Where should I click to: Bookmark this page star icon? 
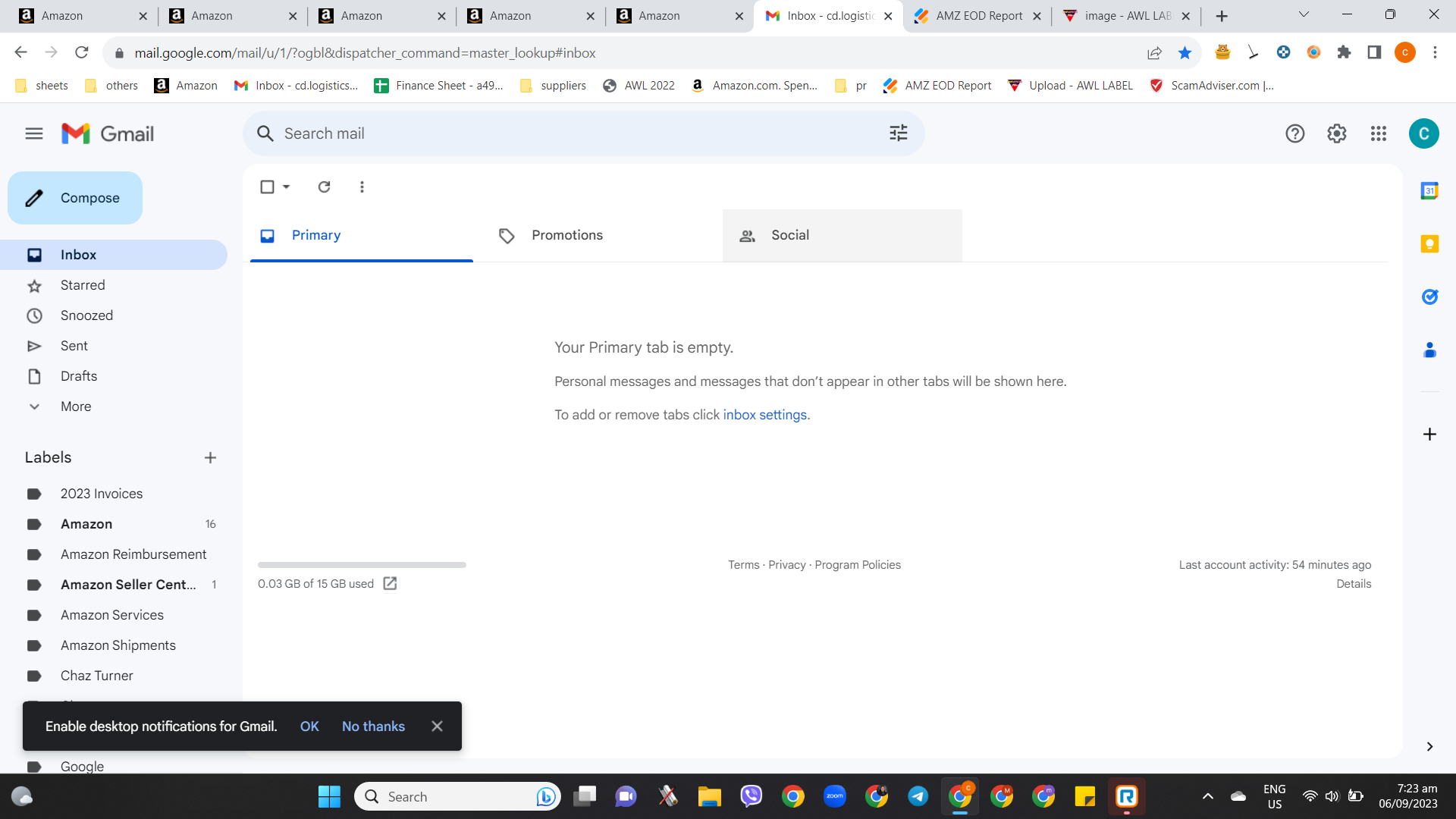click(1185, 53)
